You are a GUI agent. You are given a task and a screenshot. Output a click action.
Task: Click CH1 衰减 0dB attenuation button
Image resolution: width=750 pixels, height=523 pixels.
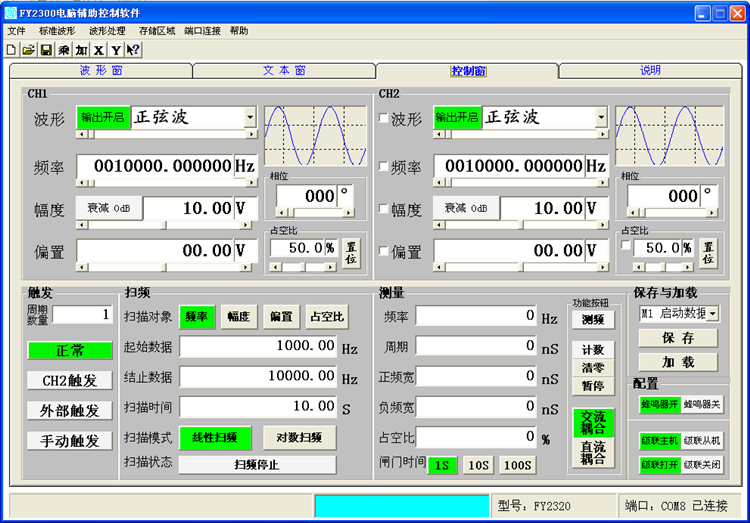click(109, 208)
